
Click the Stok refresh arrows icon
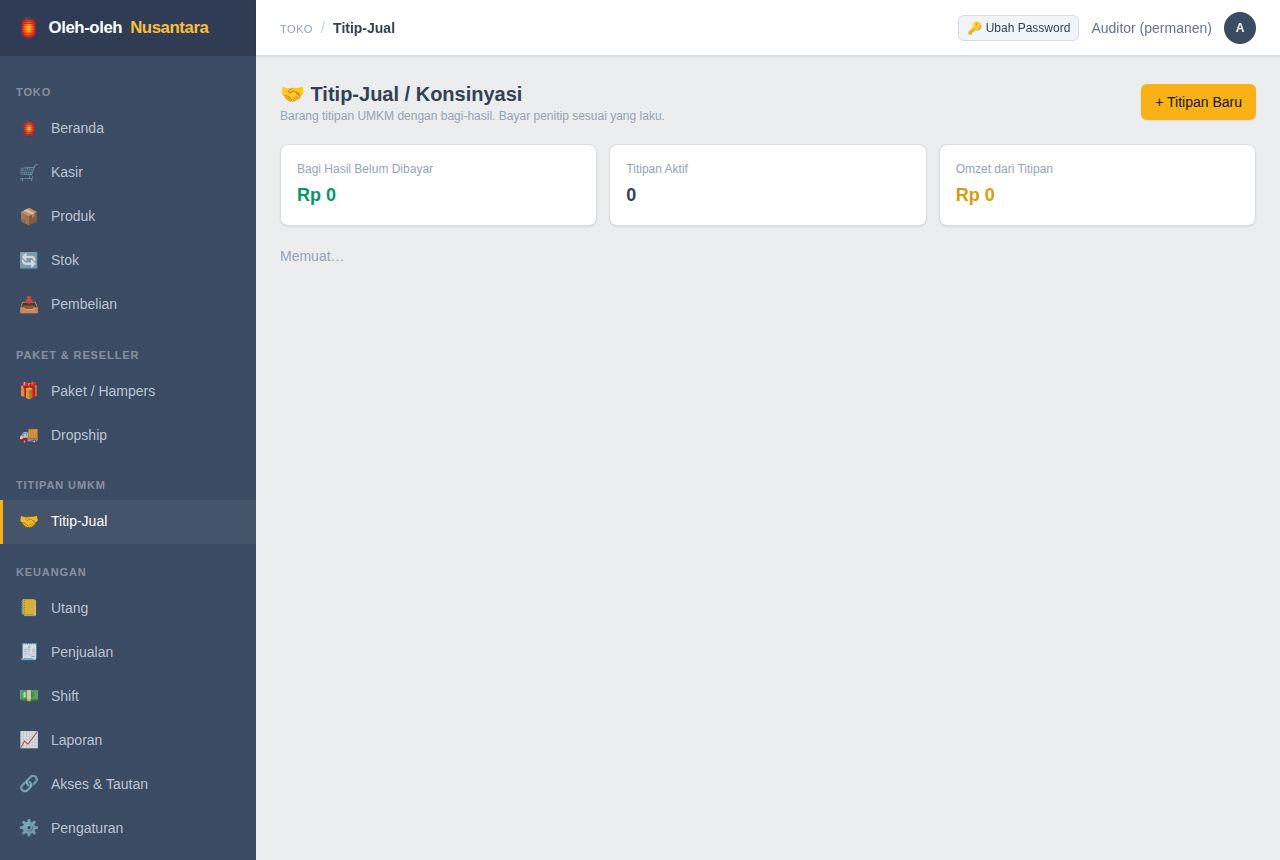[29, 260]
